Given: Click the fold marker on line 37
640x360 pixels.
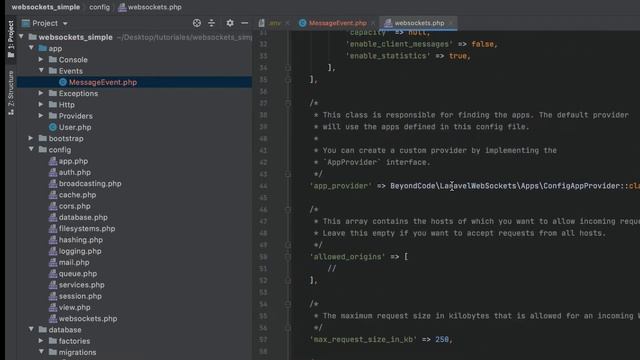Looking at the screenshot, I should click(288, 103).
